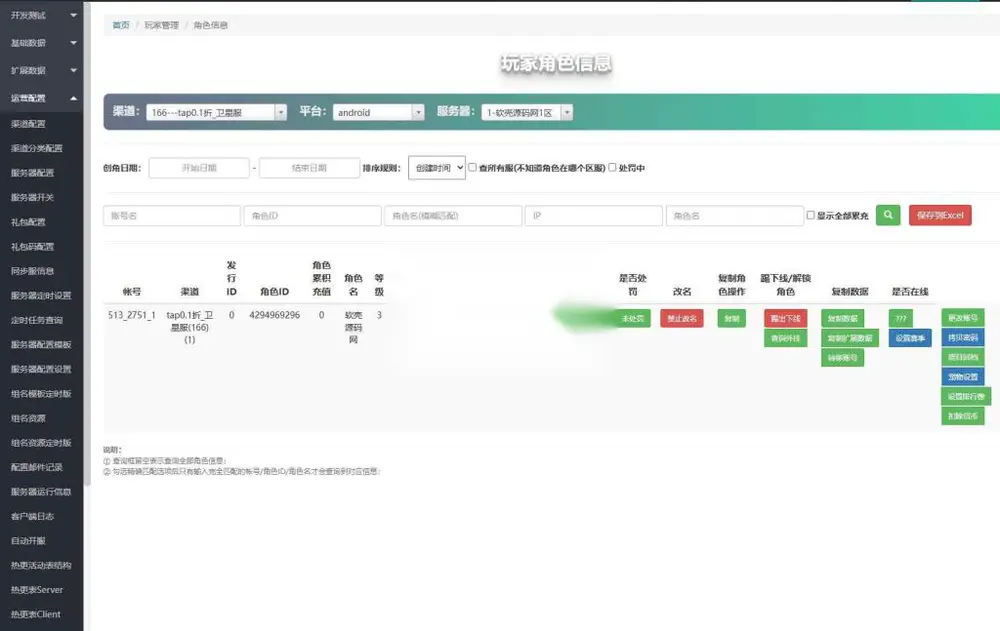Focus the 开始日期 date field

coord(199,168)
